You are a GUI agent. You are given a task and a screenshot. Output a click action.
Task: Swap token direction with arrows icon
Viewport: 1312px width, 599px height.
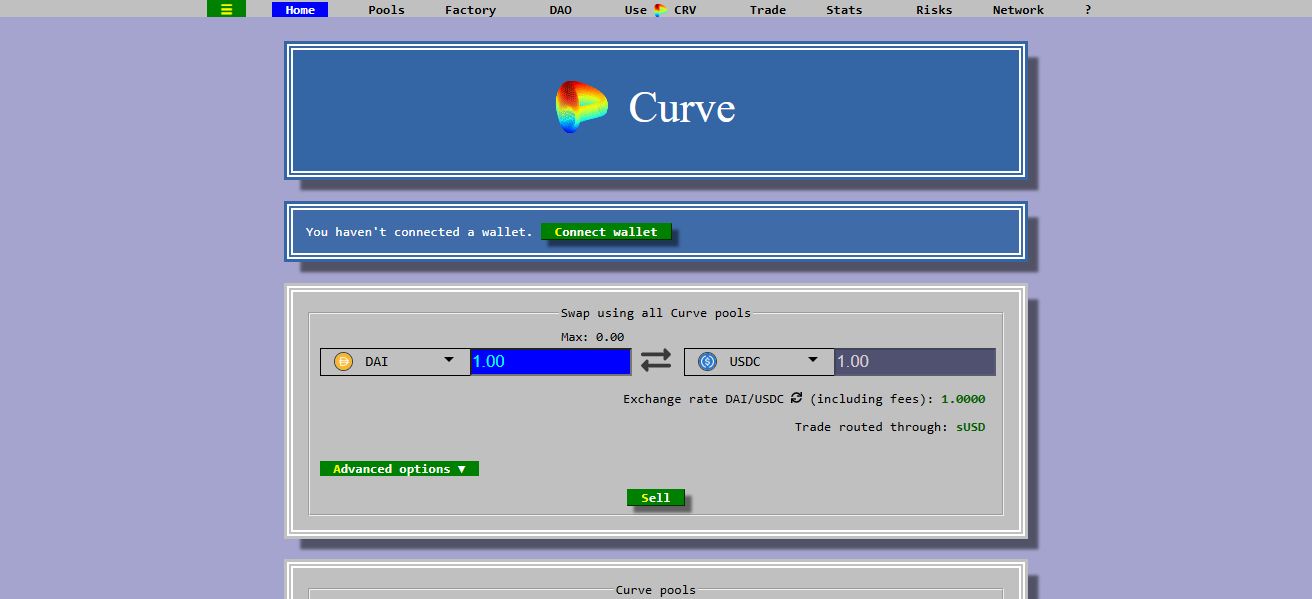(656, 361)
